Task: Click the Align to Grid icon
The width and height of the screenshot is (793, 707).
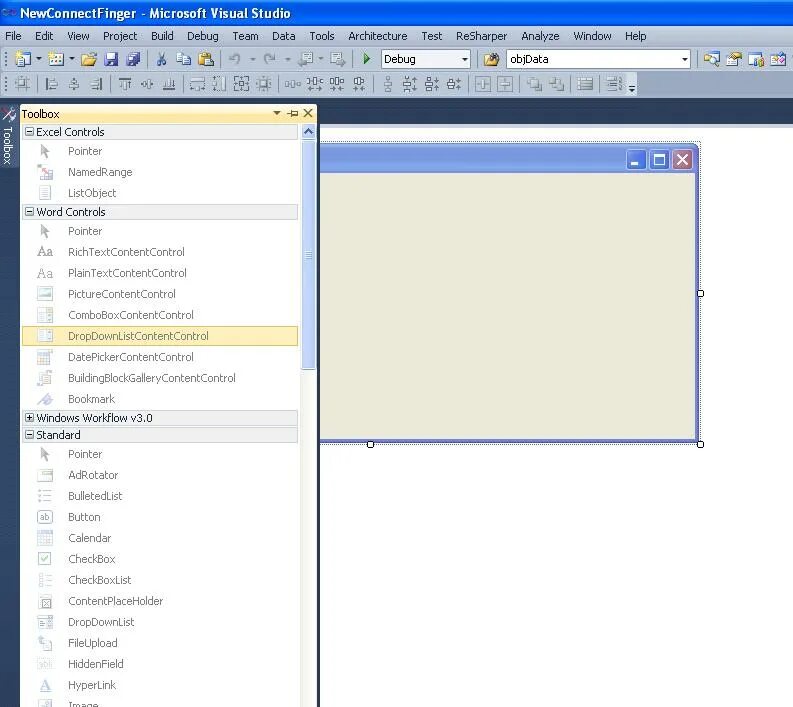Action: 22,84
